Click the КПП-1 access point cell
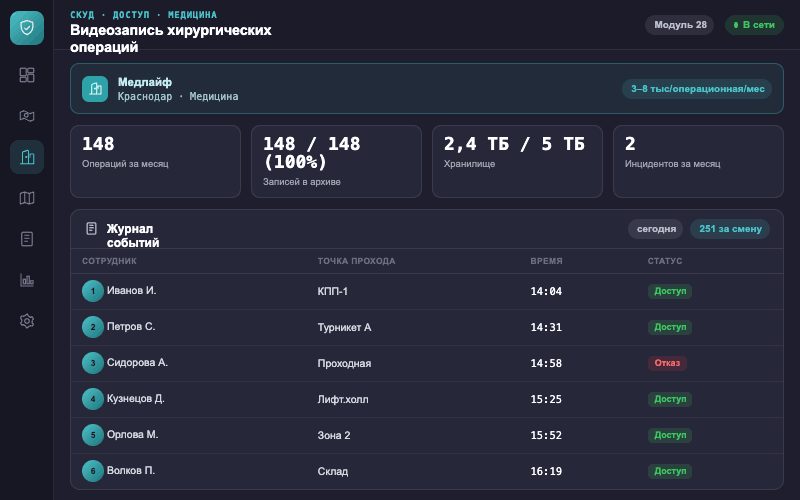Image resolution: width=800 pixels, height=500 pixels. (x=333, y=291)
